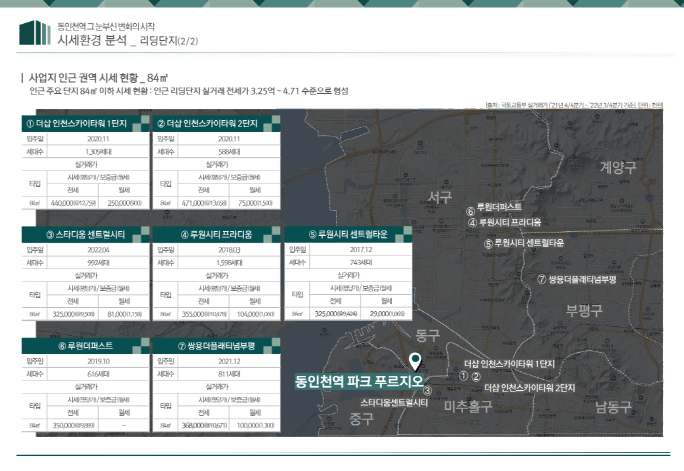Click circled number 1 marker on the map
Image resolution: width=684 pixels, height=471 pixels.
coord(463,376)
